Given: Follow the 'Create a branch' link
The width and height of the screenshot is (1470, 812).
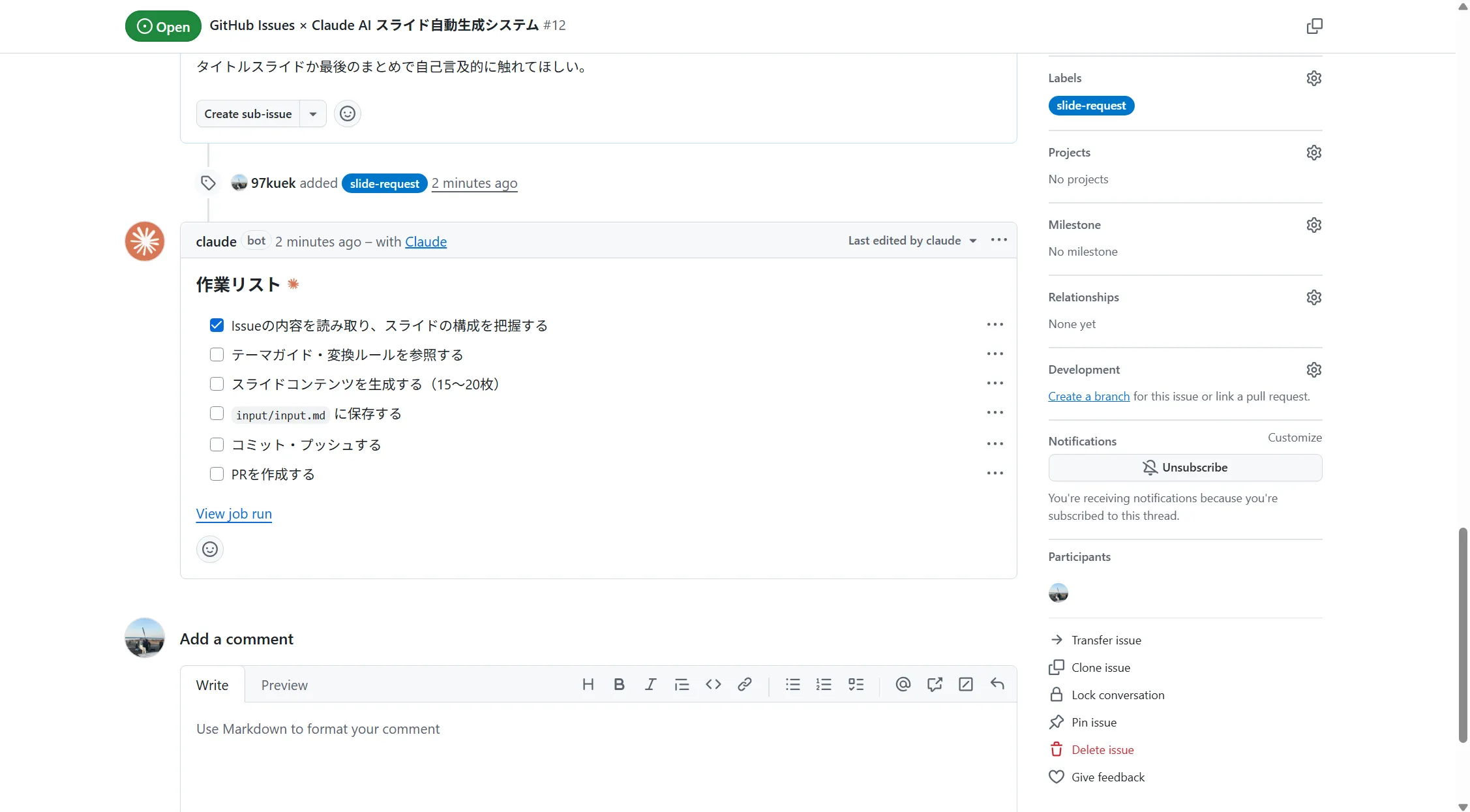Looking at the screenshot, I should (x=1088, y=397).
